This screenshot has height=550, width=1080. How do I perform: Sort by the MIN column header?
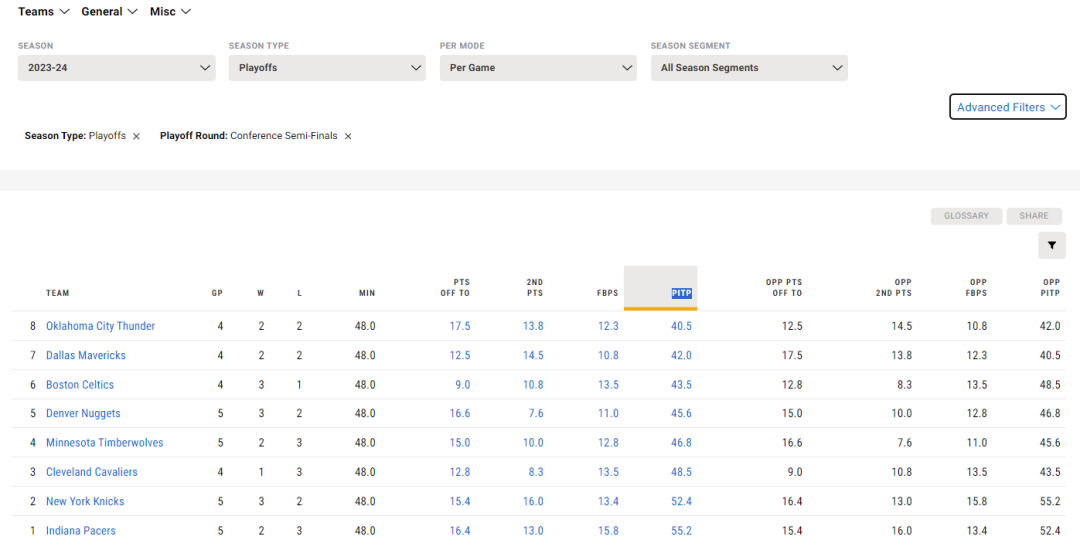[x=367, y=293]
